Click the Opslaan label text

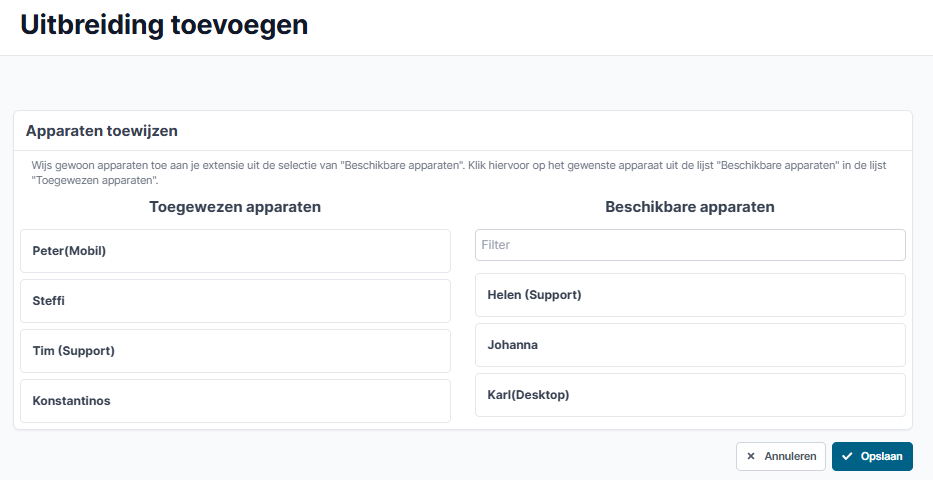(x=881, y=456)
